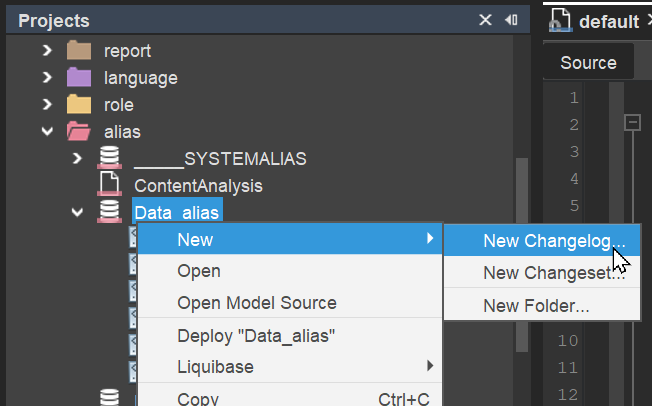Select New Folder... in submenu
This screenshot has width=652, height=406.
pyautogui.click(x=542, y=305)
